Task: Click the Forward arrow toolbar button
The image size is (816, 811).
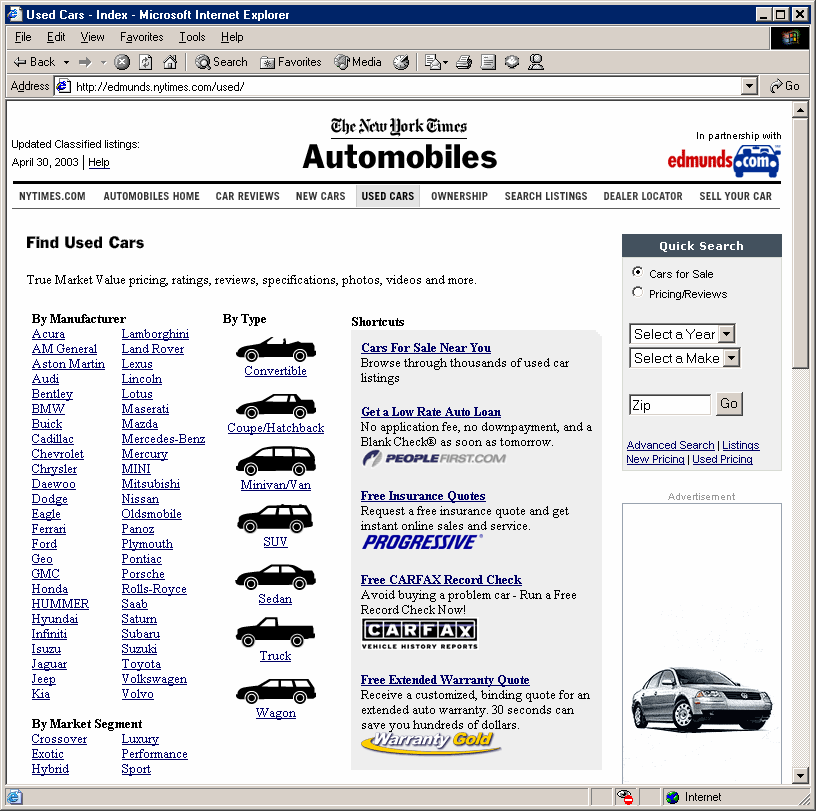Action: (85, 62)
